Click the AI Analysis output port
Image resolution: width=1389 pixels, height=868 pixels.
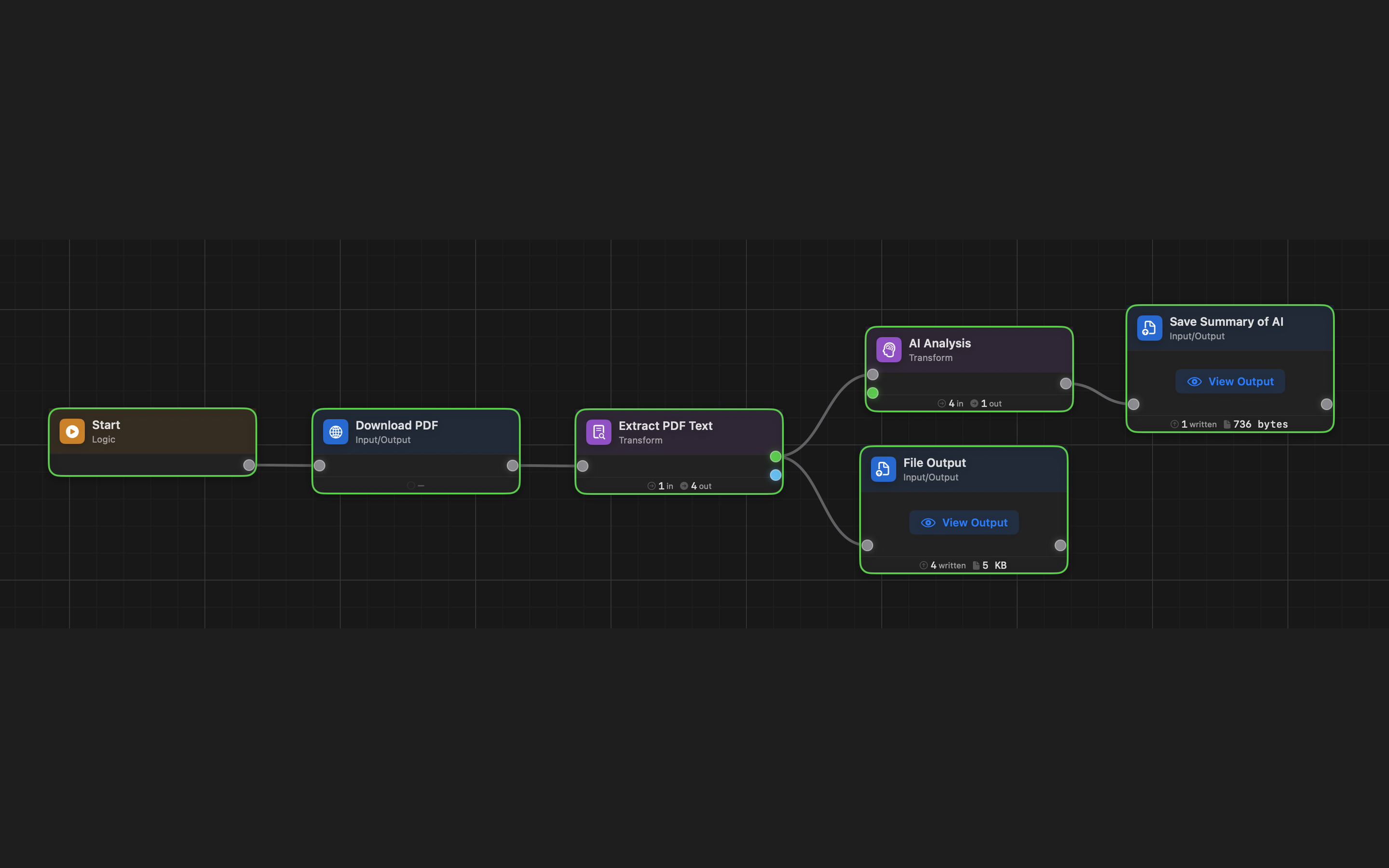[1065, 383]
